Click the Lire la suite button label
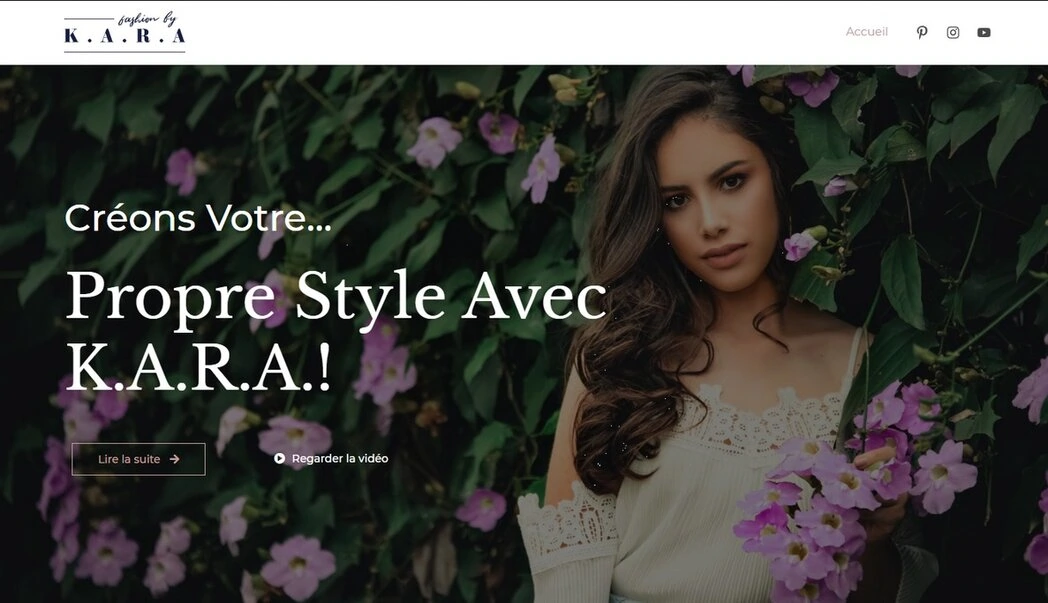Image resolution: width=1048 pixels, height=603 pixels. [129, 459]
